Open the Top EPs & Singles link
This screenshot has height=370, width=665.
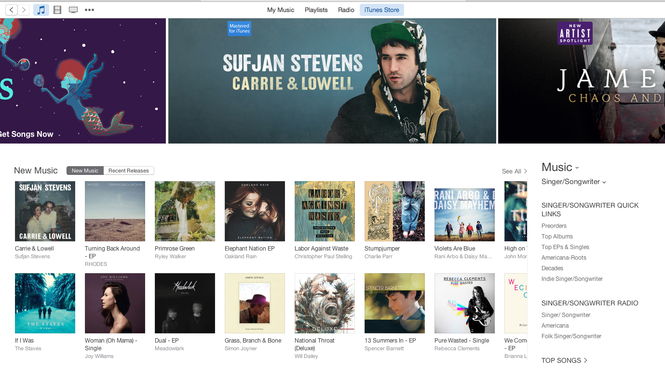[565, 247]
